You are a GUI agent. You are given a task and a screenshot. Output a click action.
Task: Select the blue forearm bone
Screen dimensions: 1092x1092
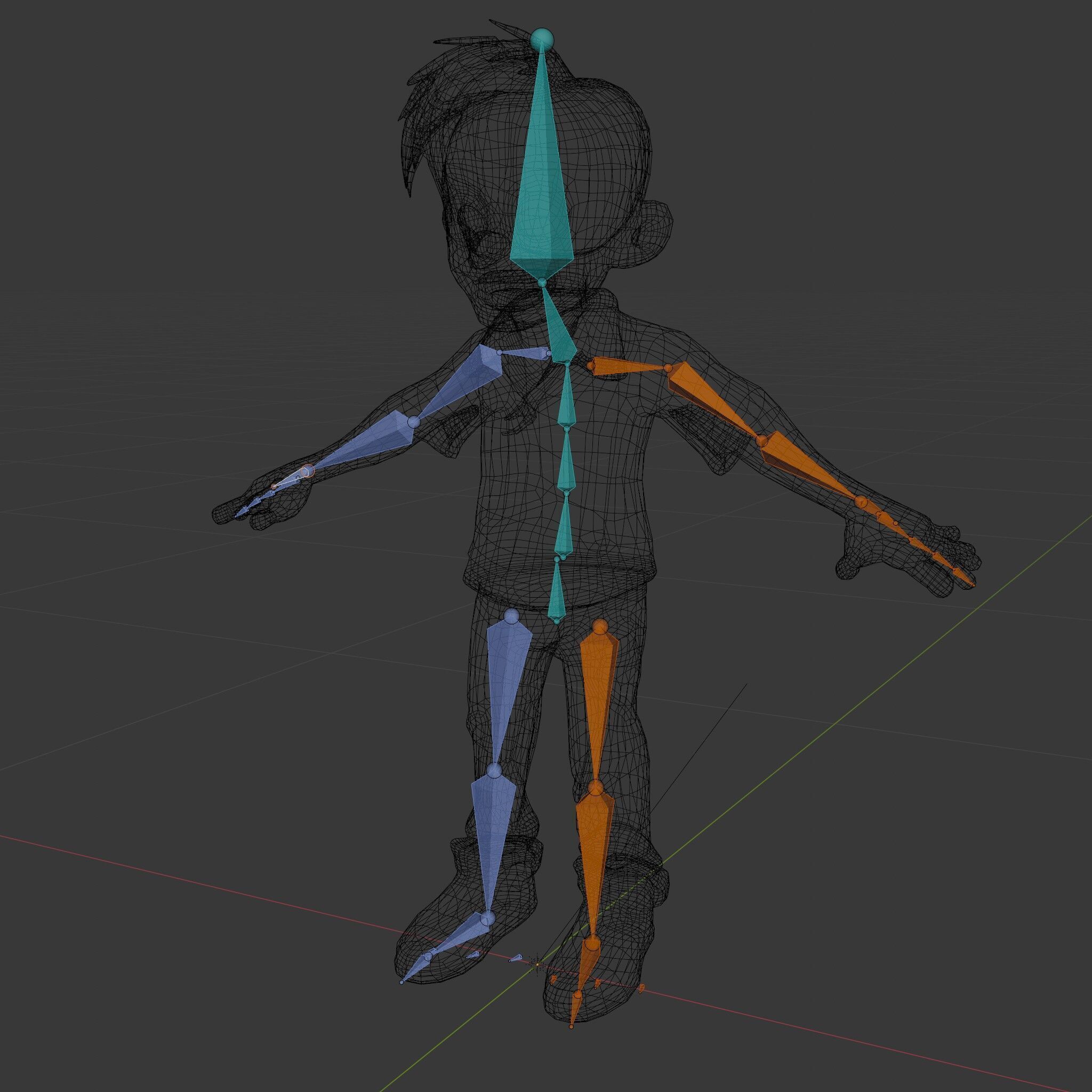pyautogui.click(x=370, y=444)
